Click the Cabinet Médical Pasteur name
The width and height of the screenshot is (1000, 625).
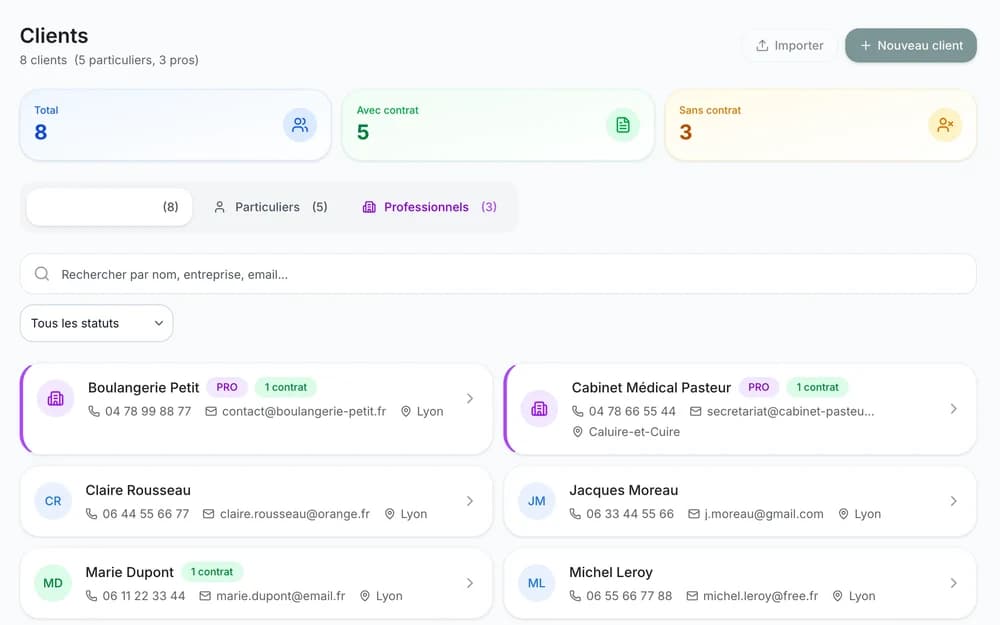click(651, 388)
